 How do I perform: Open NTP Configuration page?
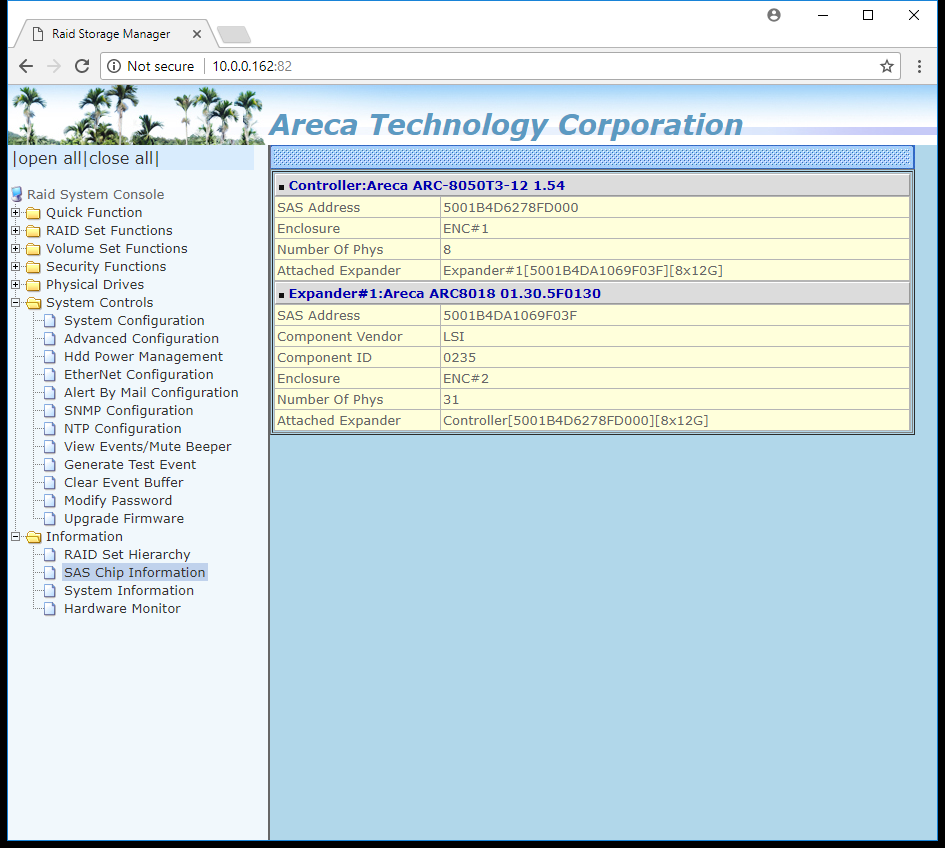[123, 429]
